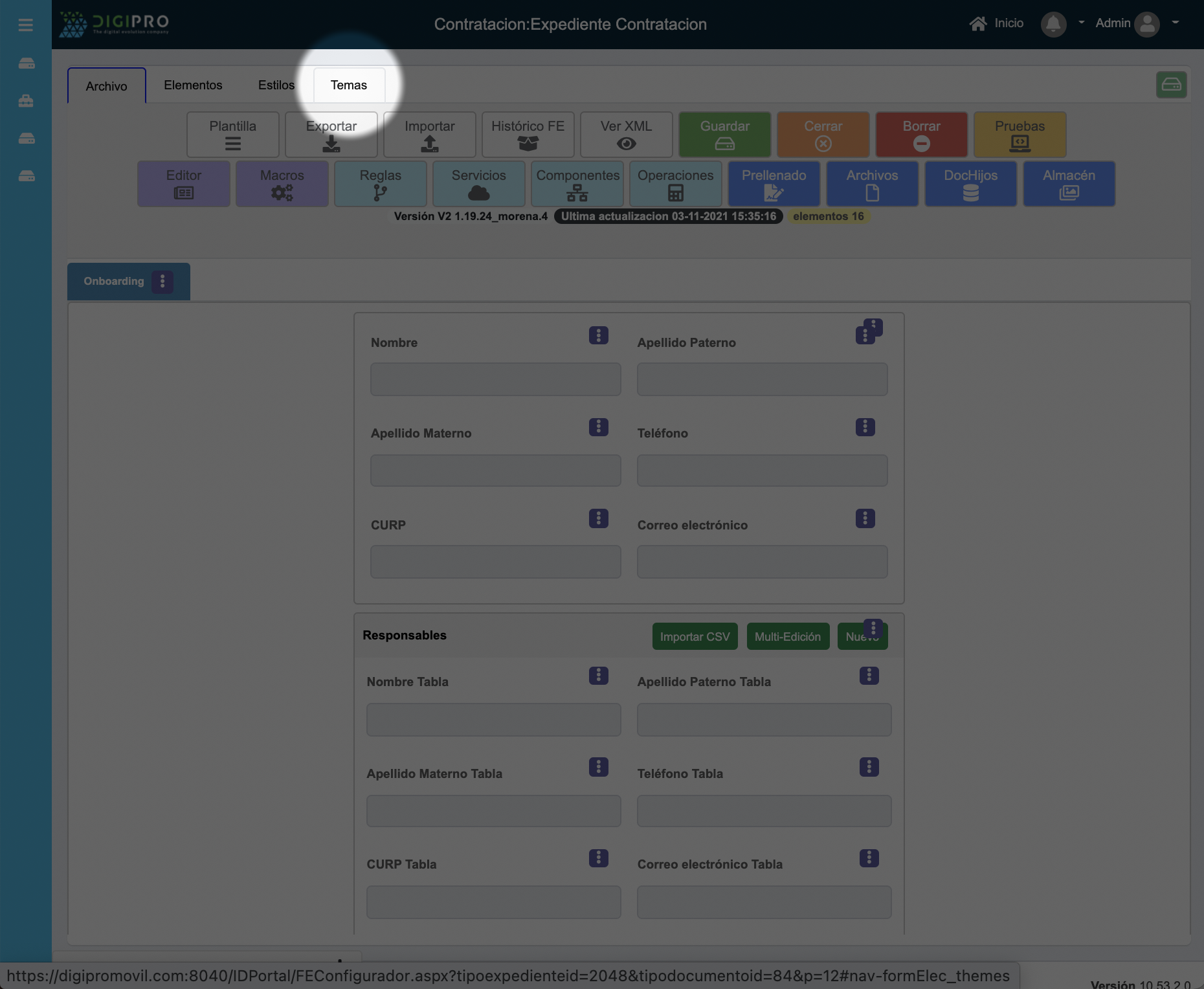
Task: Open the Operaciones calculator tool
Action: tap(675, 184)
